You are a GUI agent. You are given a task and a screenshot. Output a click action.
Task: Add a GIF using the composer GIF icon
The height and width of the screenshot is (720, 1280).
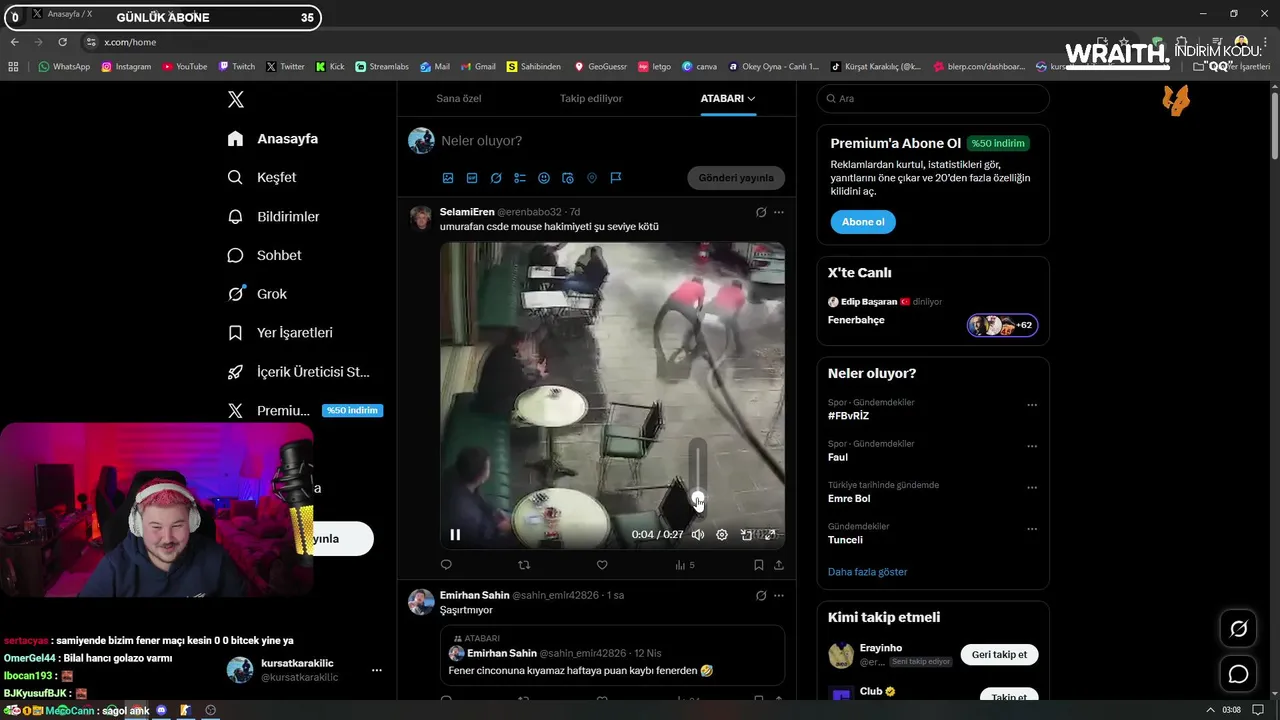(x=472, y=178)
